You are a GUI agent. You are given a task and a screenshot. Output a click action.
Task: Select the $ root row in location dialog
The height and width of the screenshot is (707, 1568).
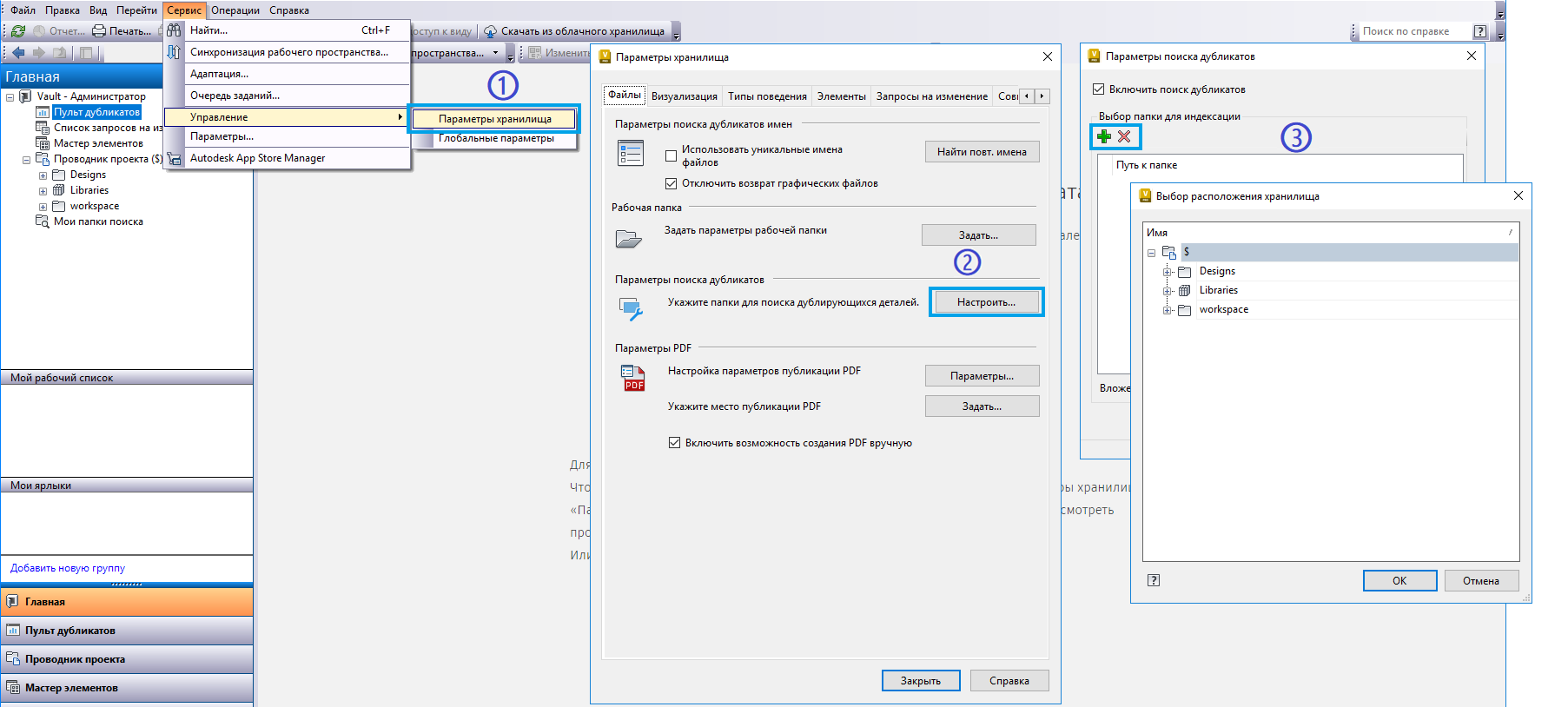[1349, 252]
